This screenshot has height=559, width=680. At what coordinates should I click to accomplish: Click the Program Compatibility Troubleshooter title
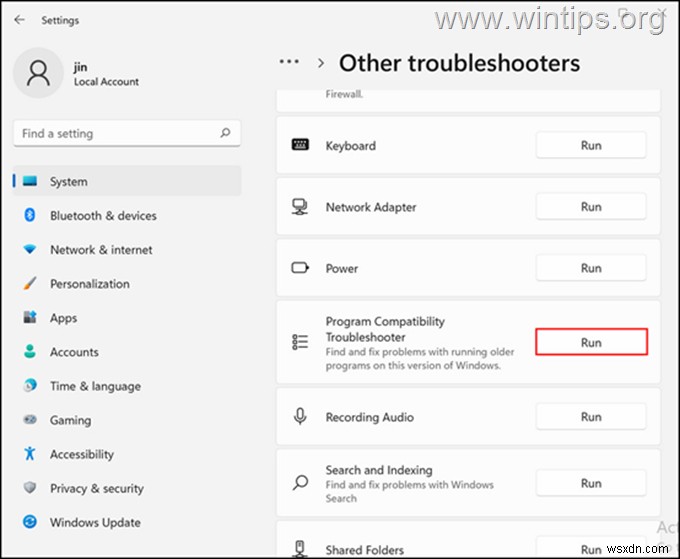click(385, 329)
